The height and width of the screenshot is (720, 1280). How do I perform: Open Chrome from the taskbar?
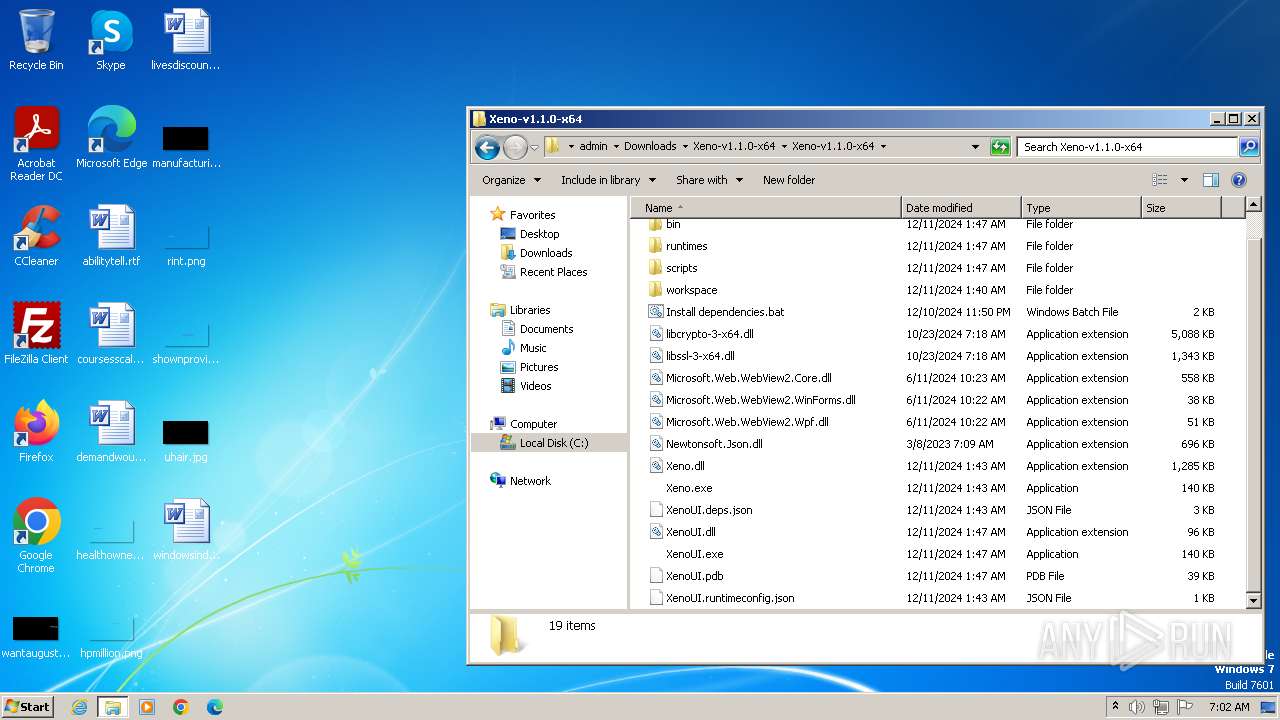pos(181,707)
